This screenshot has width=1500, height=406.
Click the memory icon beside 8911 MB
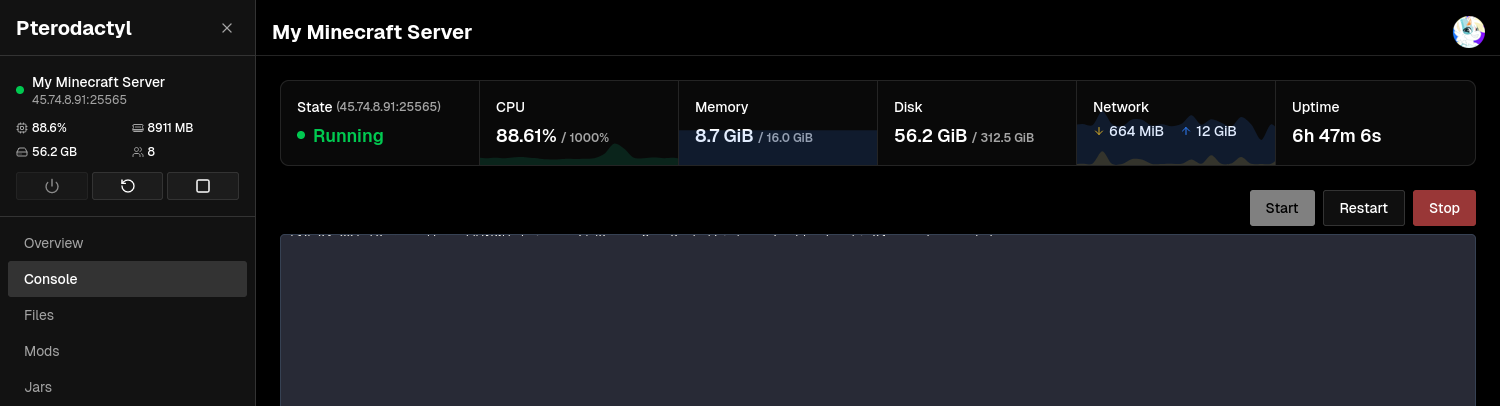click(x=138, y=128)
